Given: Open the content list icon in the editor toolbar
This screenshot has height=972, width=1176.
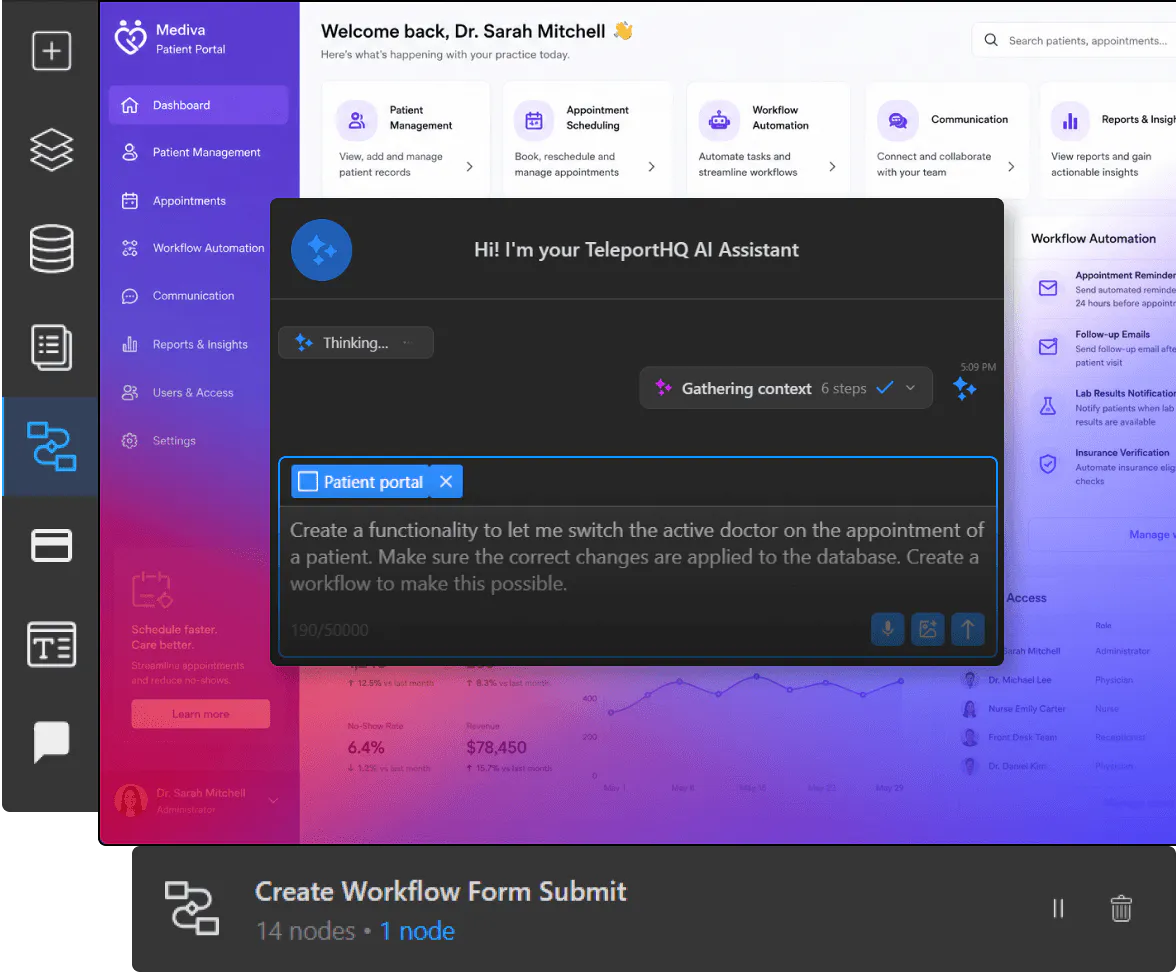Looking at the screenshot, I should (x=51, y=347).
